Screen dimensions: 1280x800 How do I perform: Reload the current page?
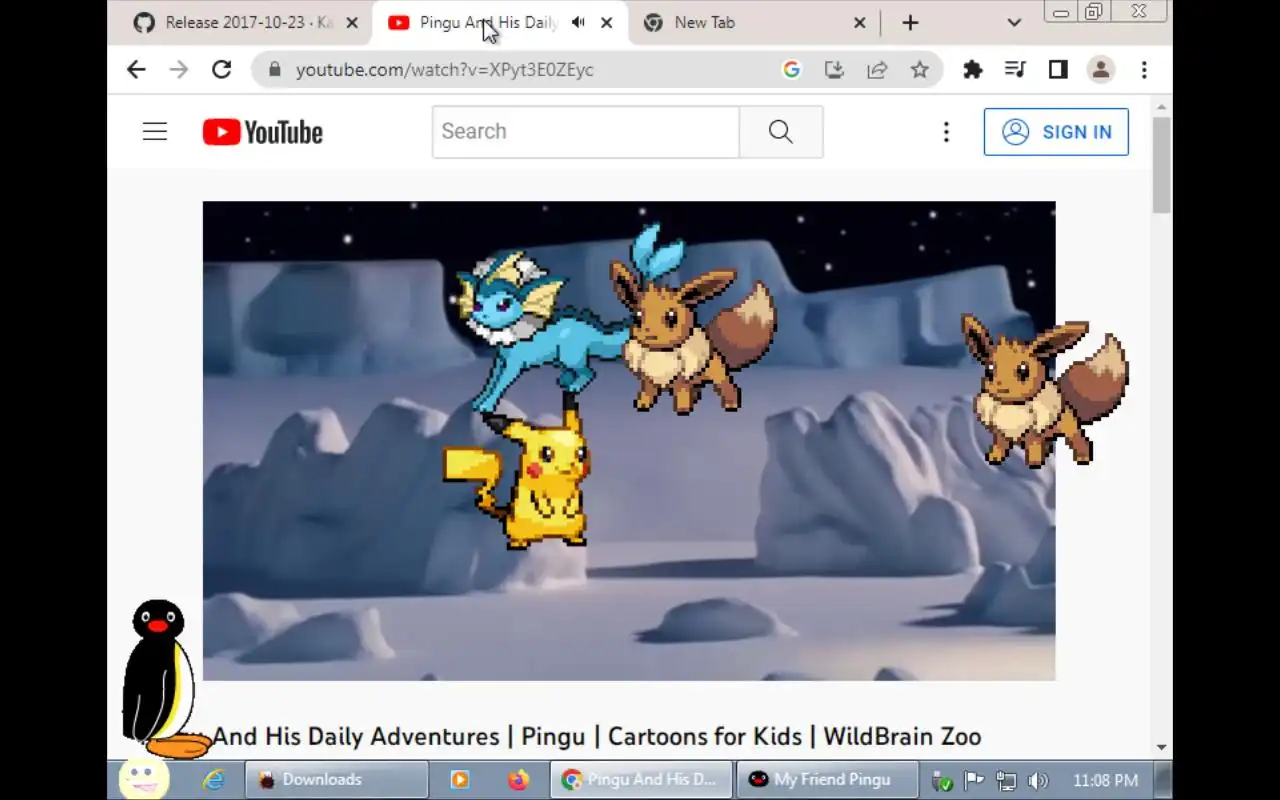(222, 69)
